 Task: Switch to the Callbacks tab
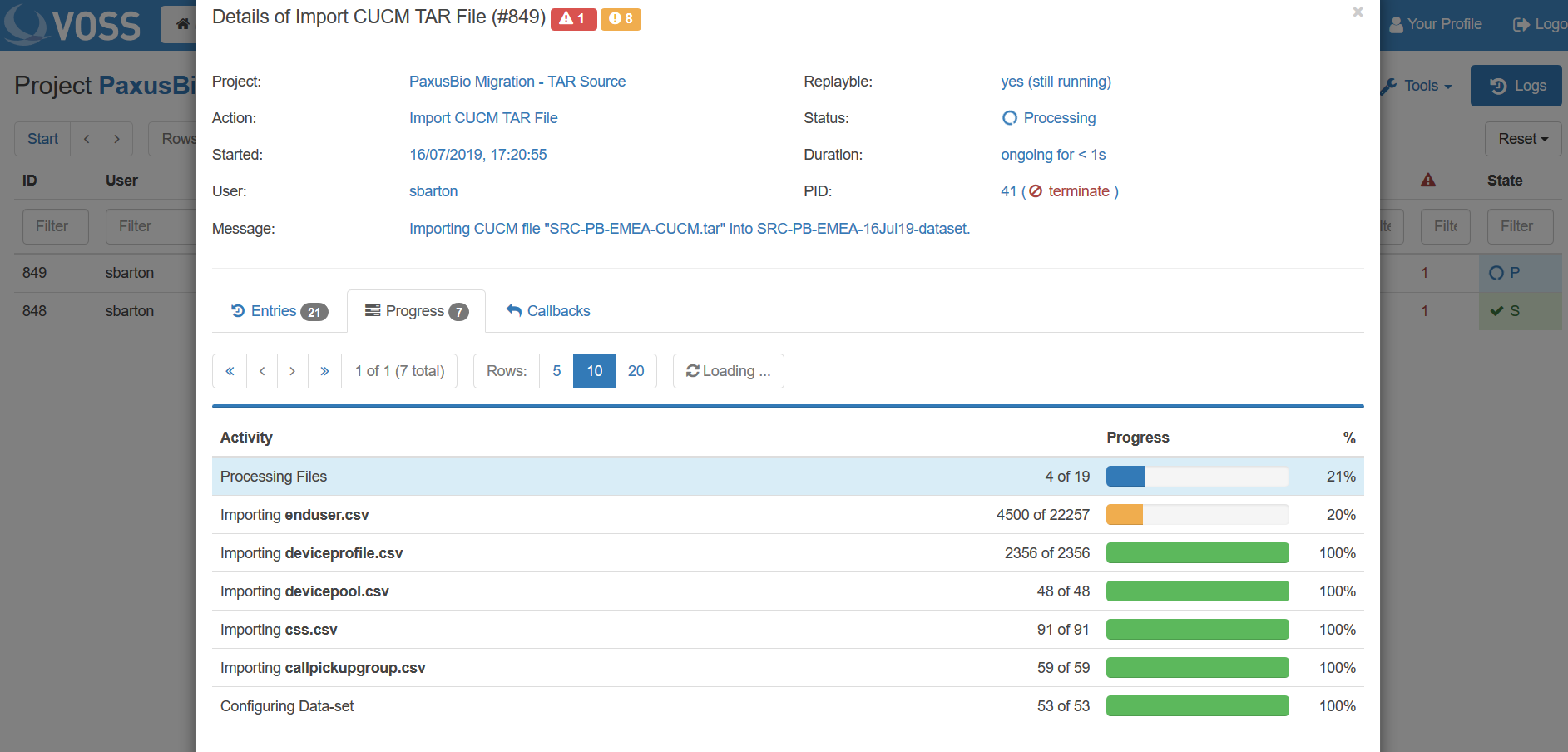click(x=548, y=311)
